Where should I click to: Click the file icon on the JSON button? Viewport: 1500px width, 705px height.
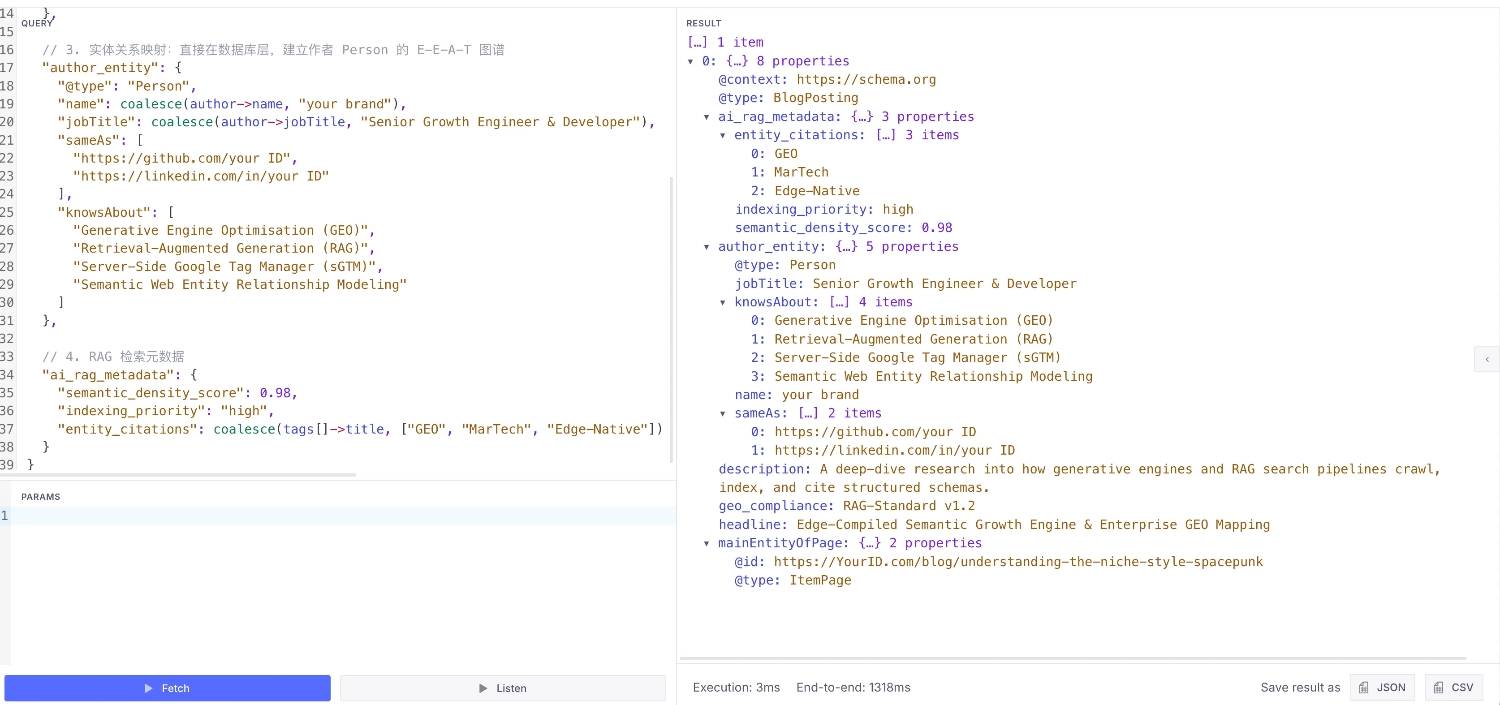[1364, 687]
